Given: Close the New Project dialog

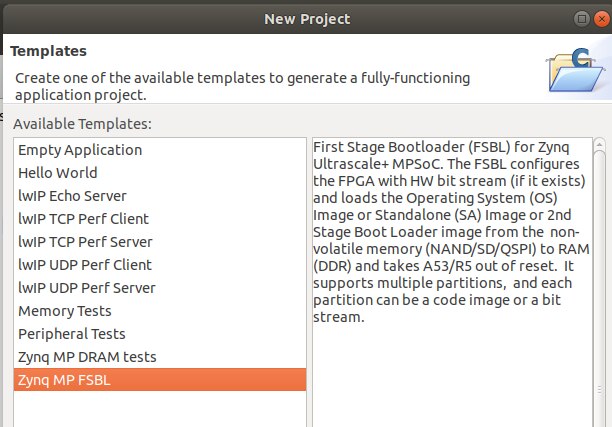Looking at the screenshot, I should [x=601, y=18].
